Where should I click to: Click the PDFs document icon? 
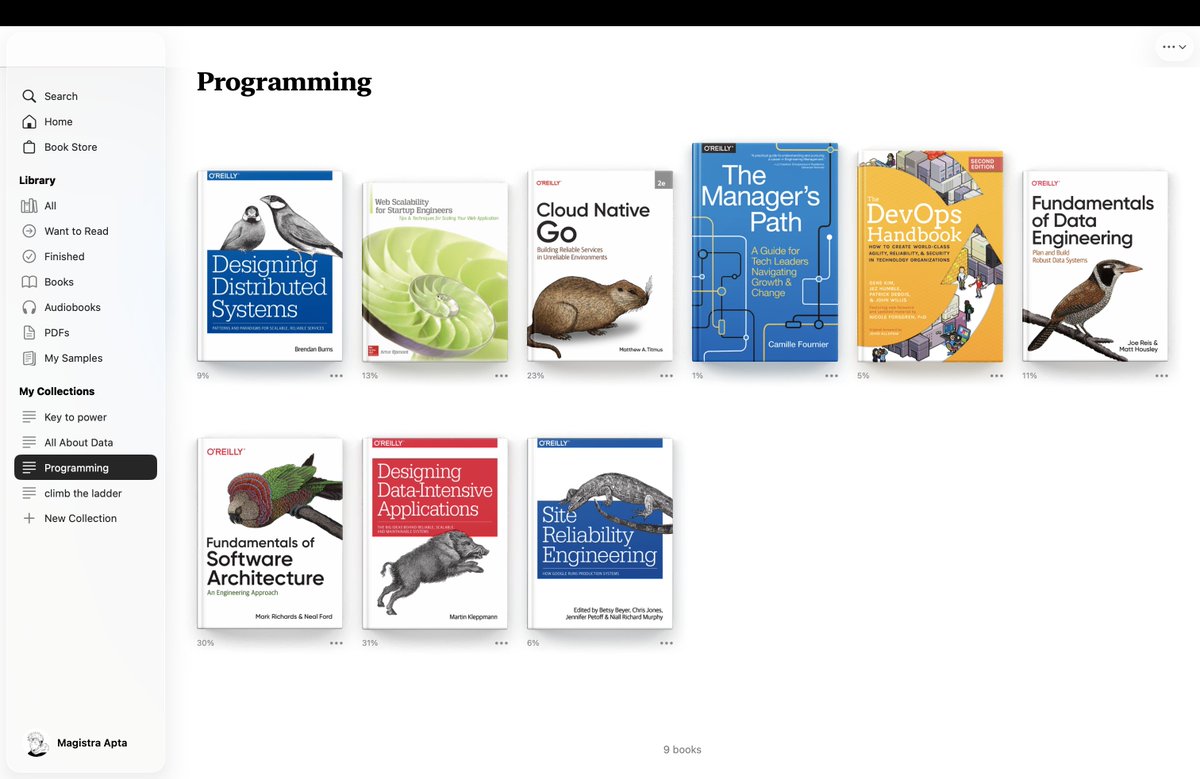click(29, 333)
